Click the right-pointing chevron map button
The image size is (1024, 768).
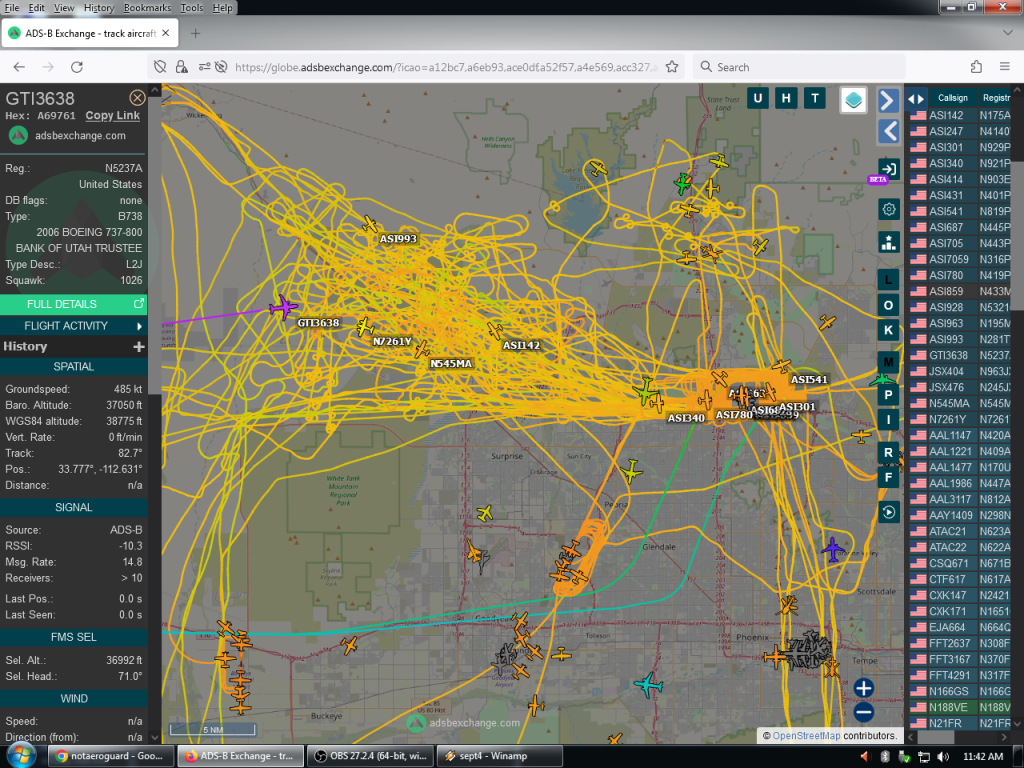(x=887, y=101)
